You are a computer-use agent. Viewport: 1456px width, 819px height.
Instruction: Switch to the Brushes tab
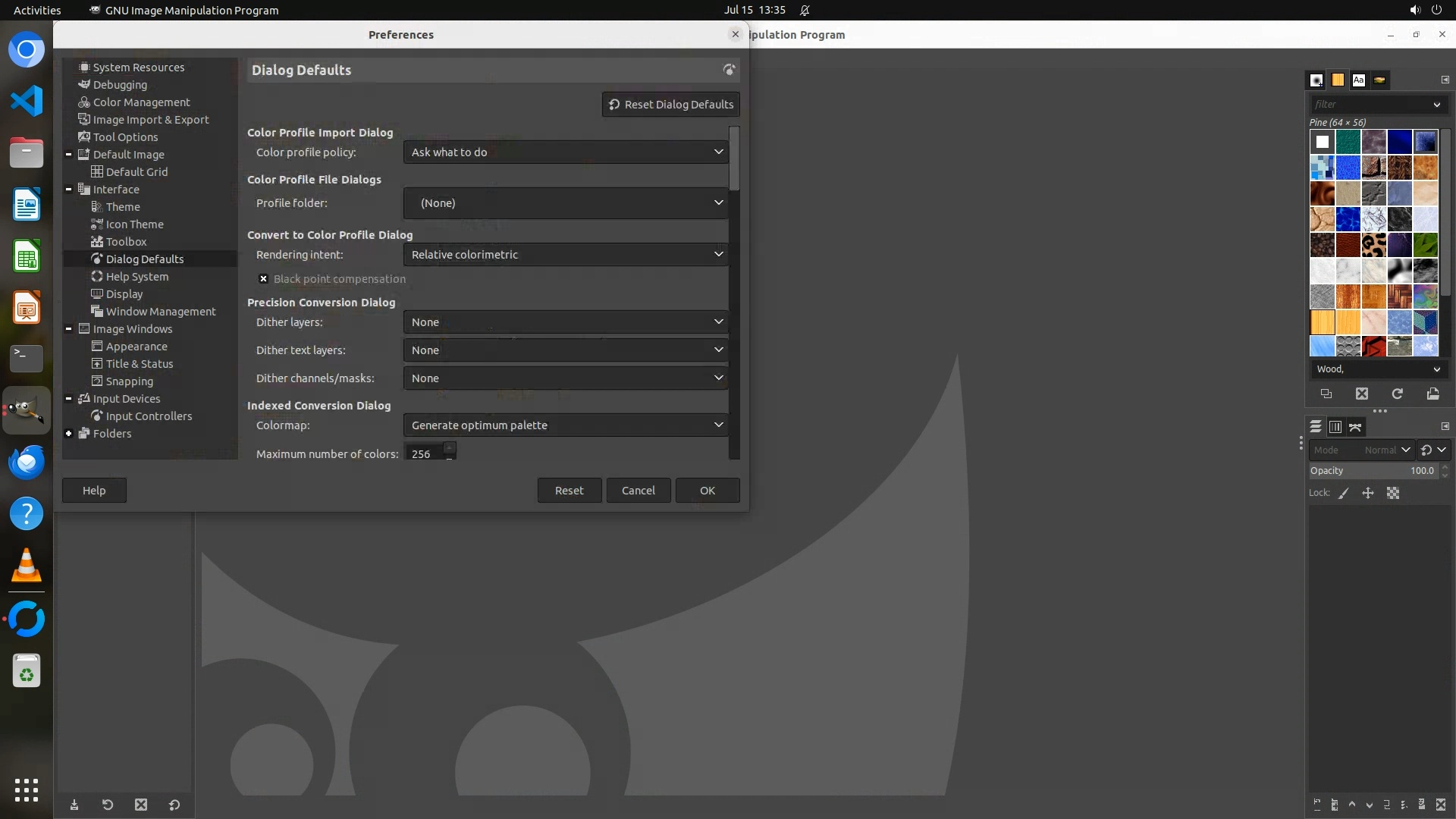[x=1316, y=80]
